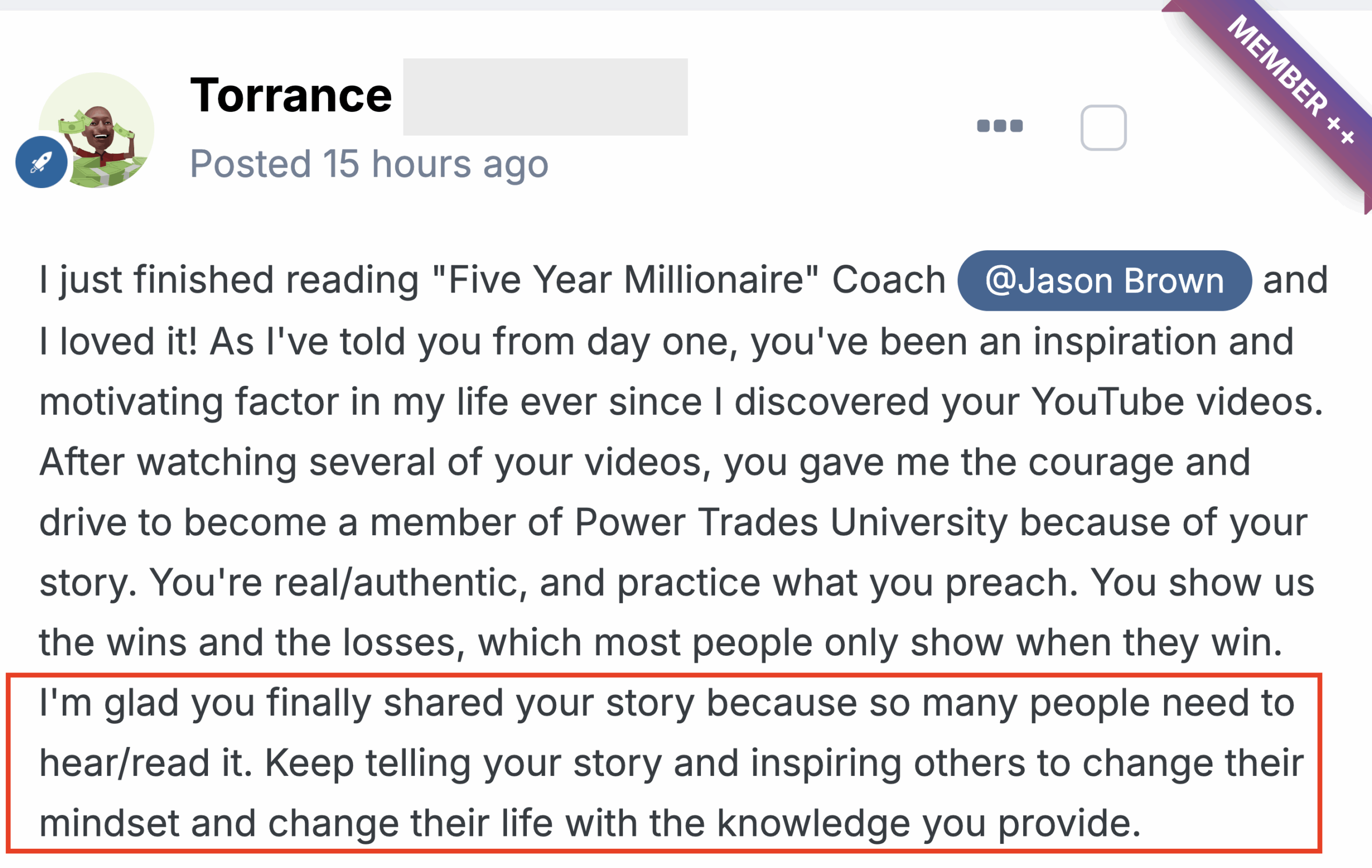
Task: Click the blue rocket badge icon
Action: point(41,162)
